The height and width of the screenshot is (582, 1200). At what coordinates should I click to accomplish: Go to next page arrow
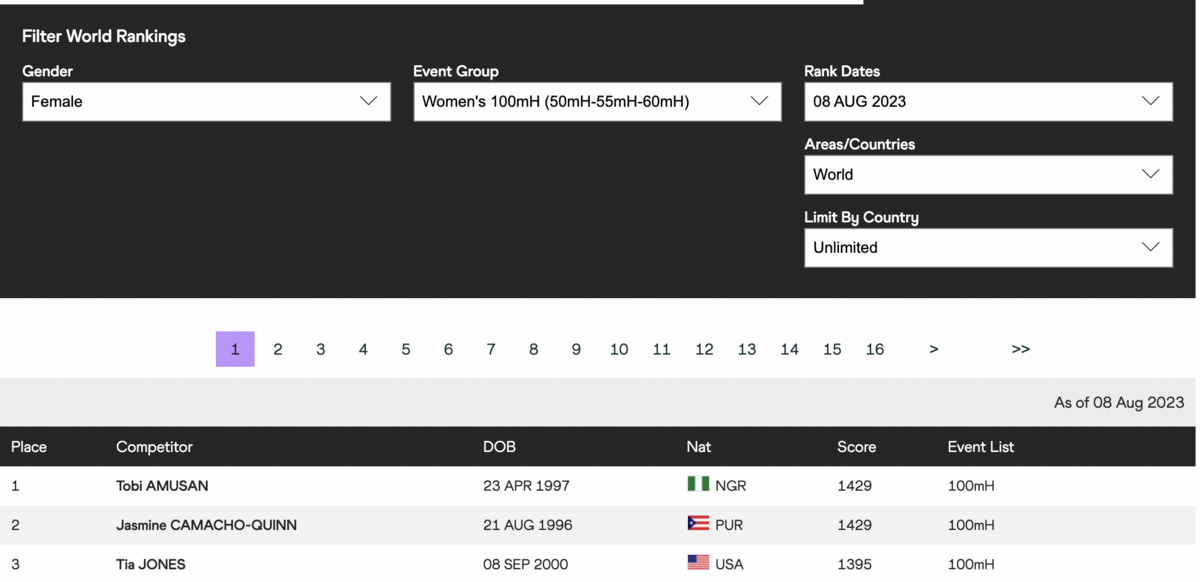(x=934, y=349)
